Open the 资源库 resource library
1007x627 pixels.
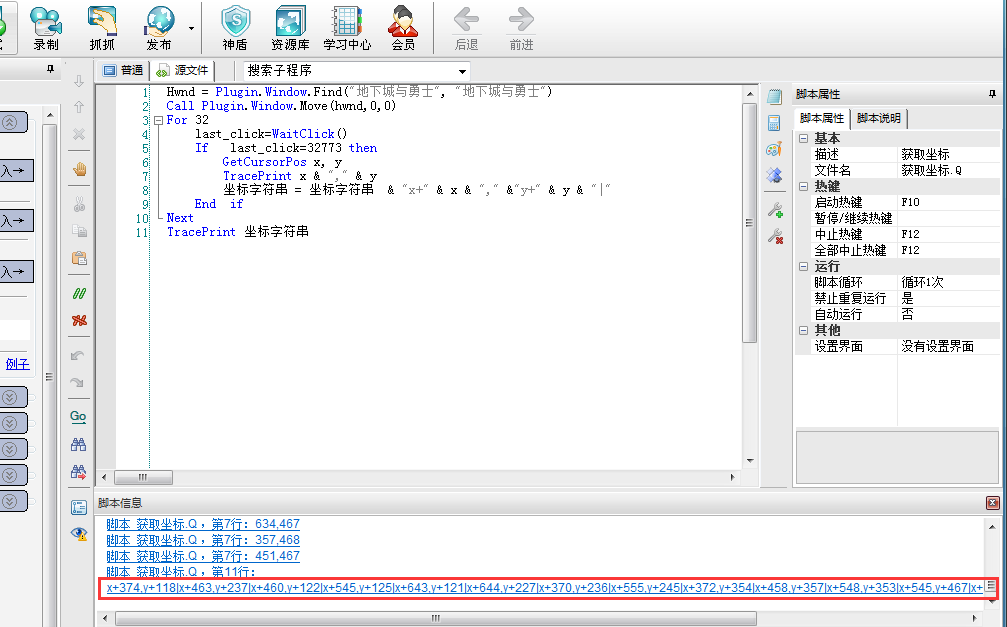point(290,28)
